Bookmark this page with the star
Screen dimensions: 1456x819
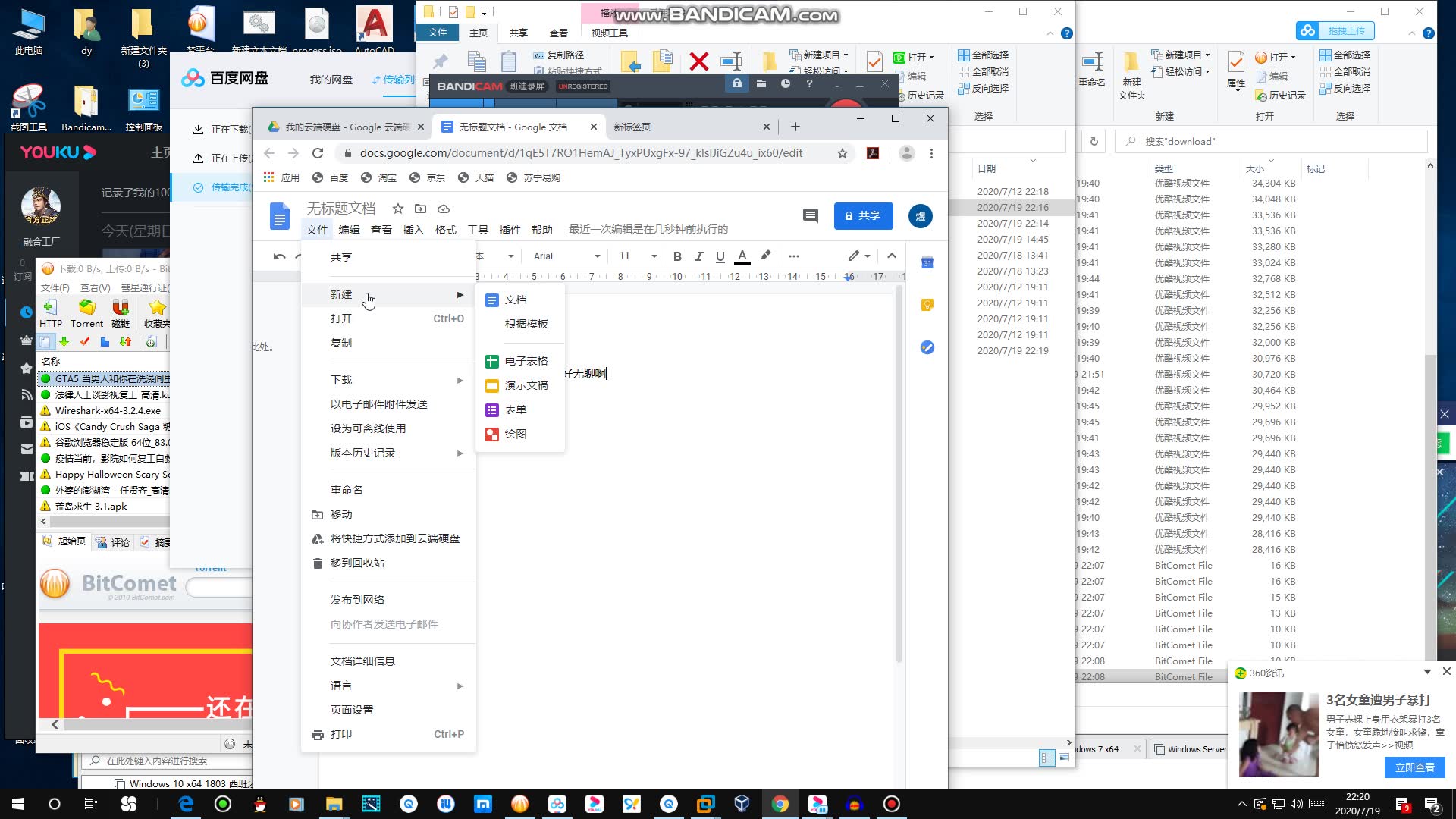tap(843, 153)
